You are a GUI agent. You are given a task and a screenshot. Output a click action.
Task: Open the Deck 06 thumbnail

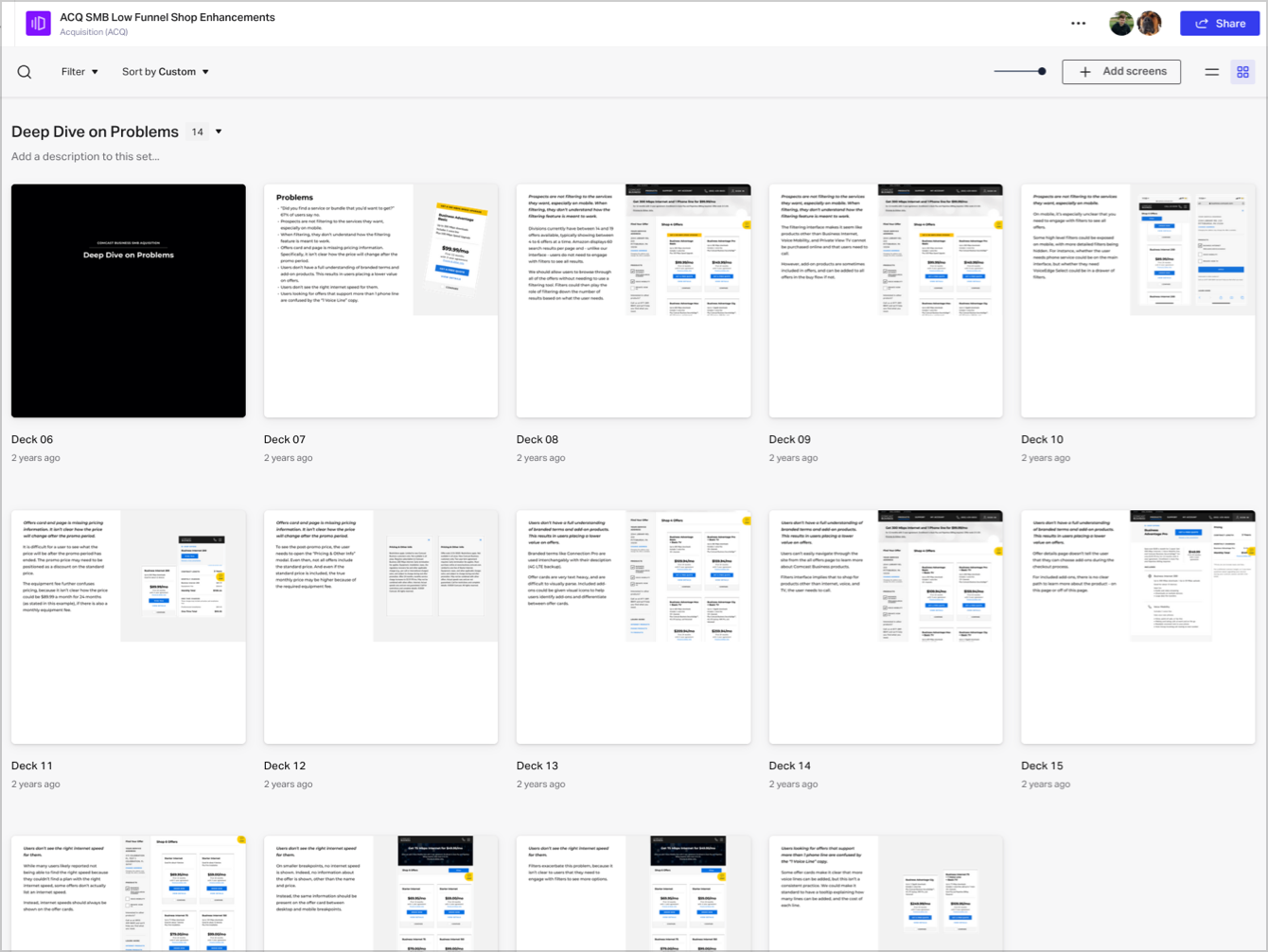pyautogui.click(x=129, y=301)
